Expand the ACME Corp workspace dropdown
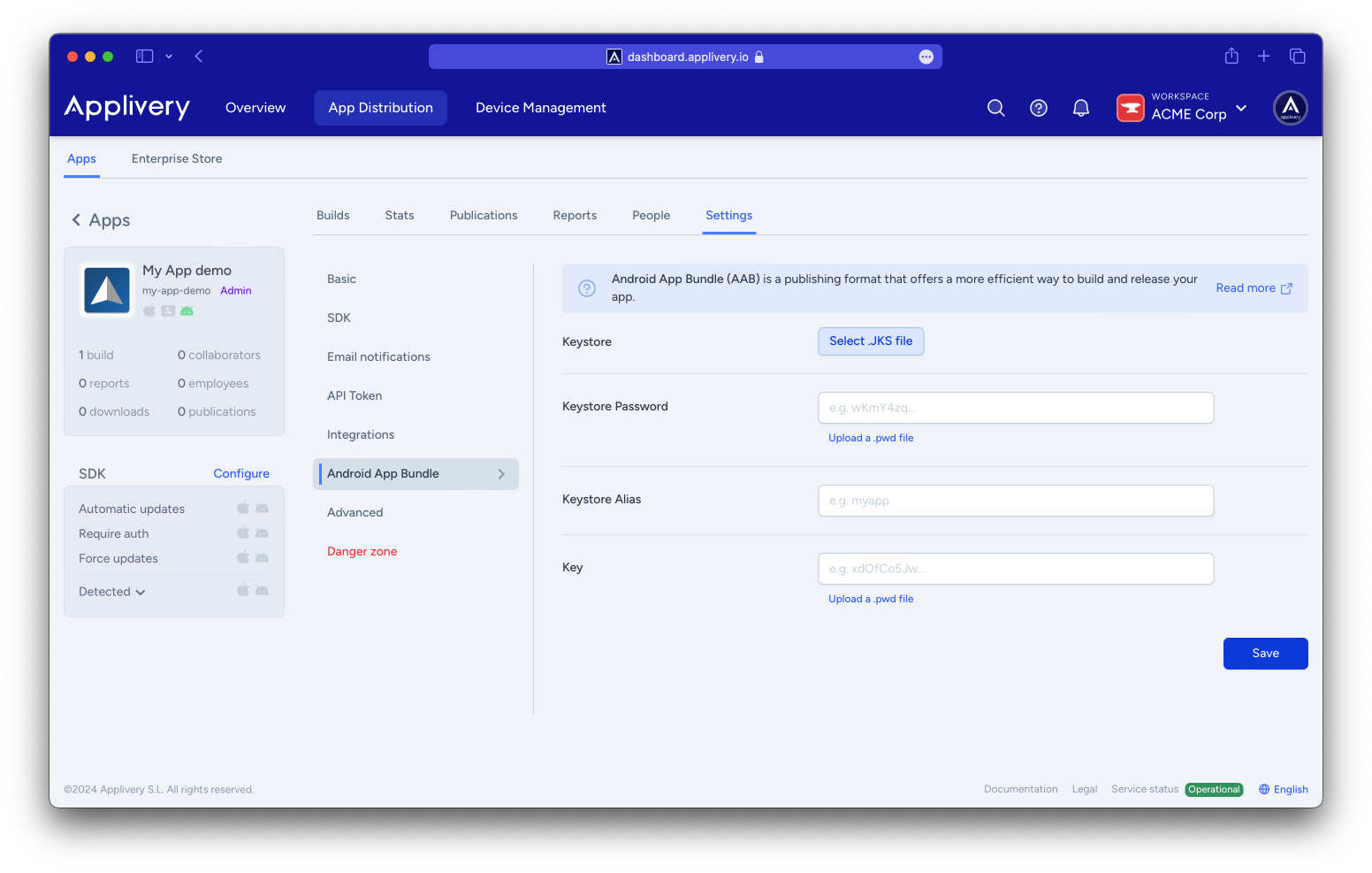This screenshot has height=873, width=1372. tap(1241, 108)
